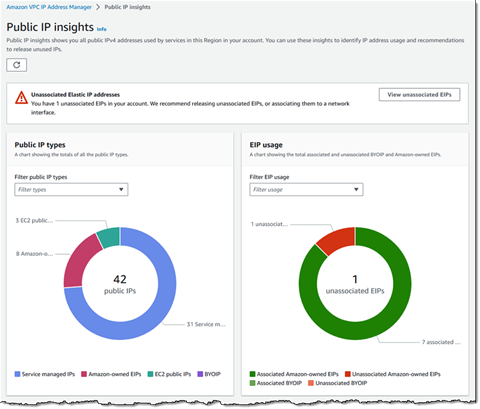Toggle Unassociated Amazon-owned EIPs legend swatch

point(348,374)
